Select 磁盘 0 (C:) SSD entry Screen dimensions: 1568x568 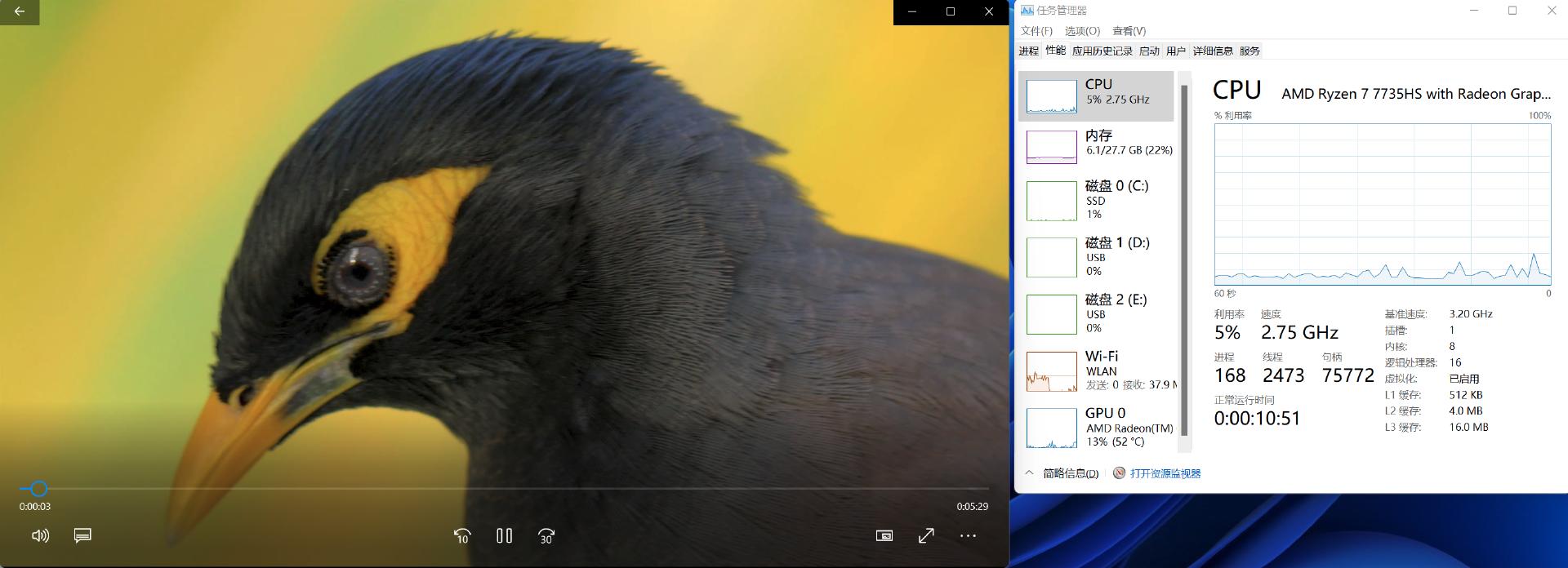[x=1096, y=201]
